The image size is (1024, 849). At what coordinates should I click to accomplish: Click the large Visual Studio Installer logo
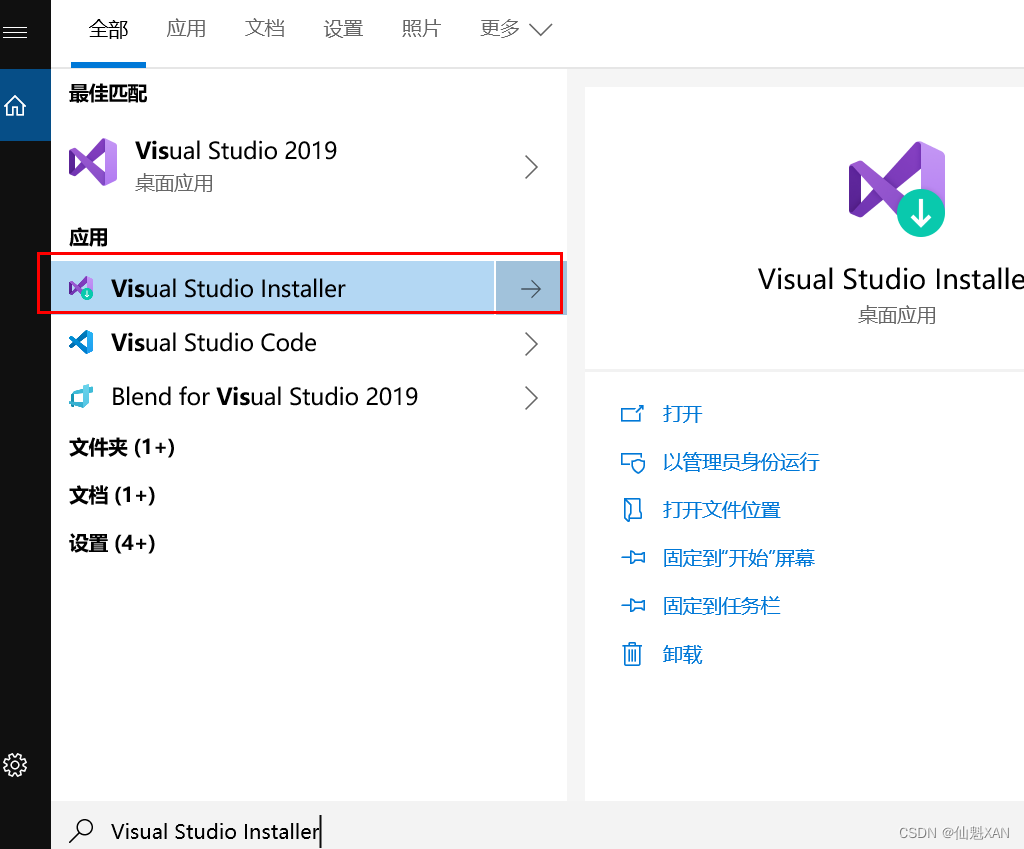897,189
